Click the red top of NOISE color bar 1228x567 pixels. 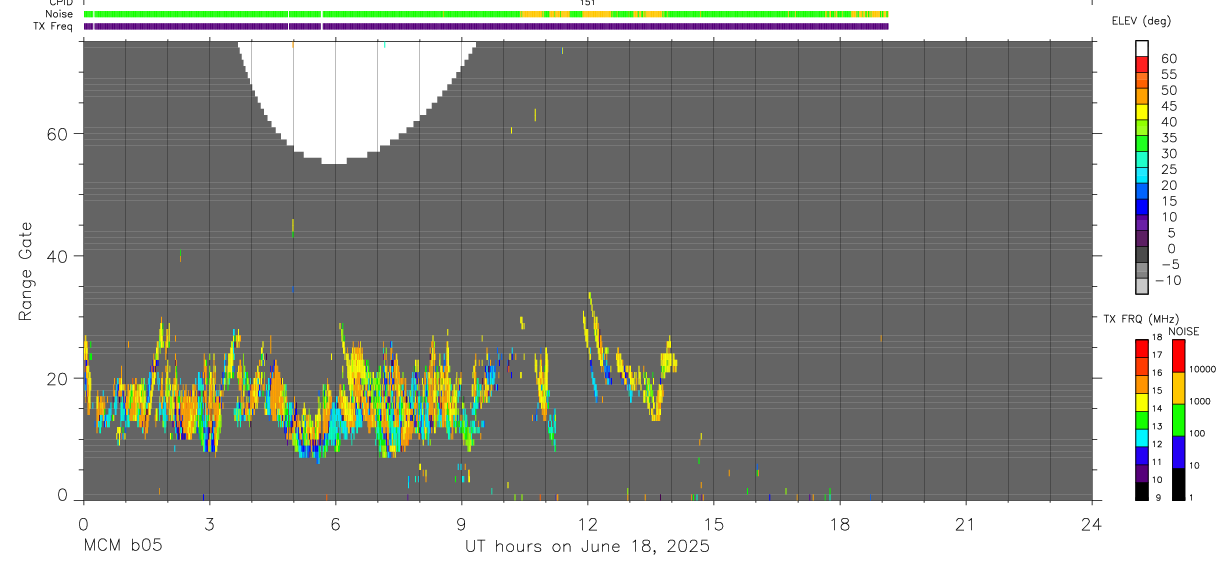1179,356
